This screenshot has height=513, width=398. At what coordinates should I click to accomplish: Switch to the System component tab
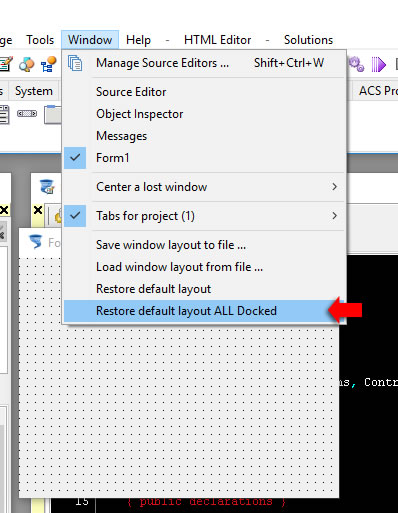point(34,91)
